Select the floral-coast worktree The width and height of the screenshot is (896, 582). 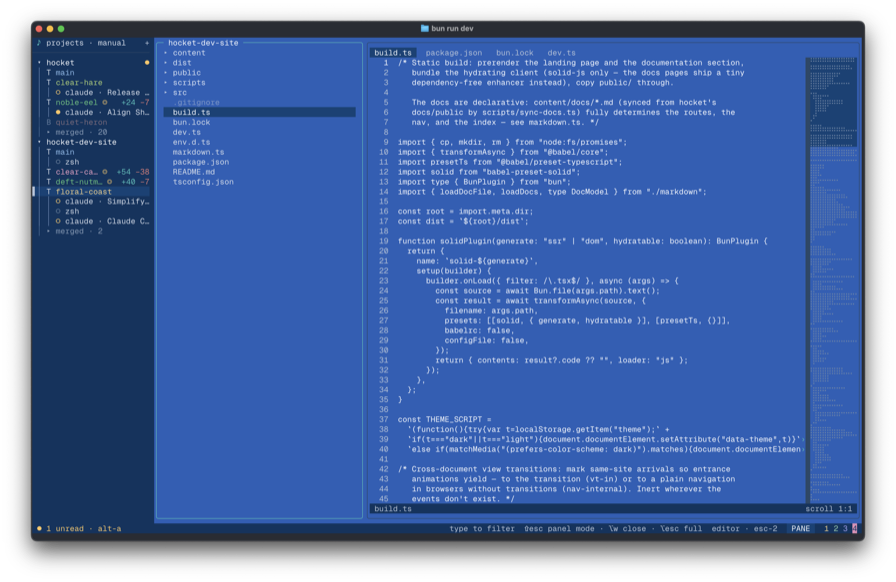[x=83, y=192]
